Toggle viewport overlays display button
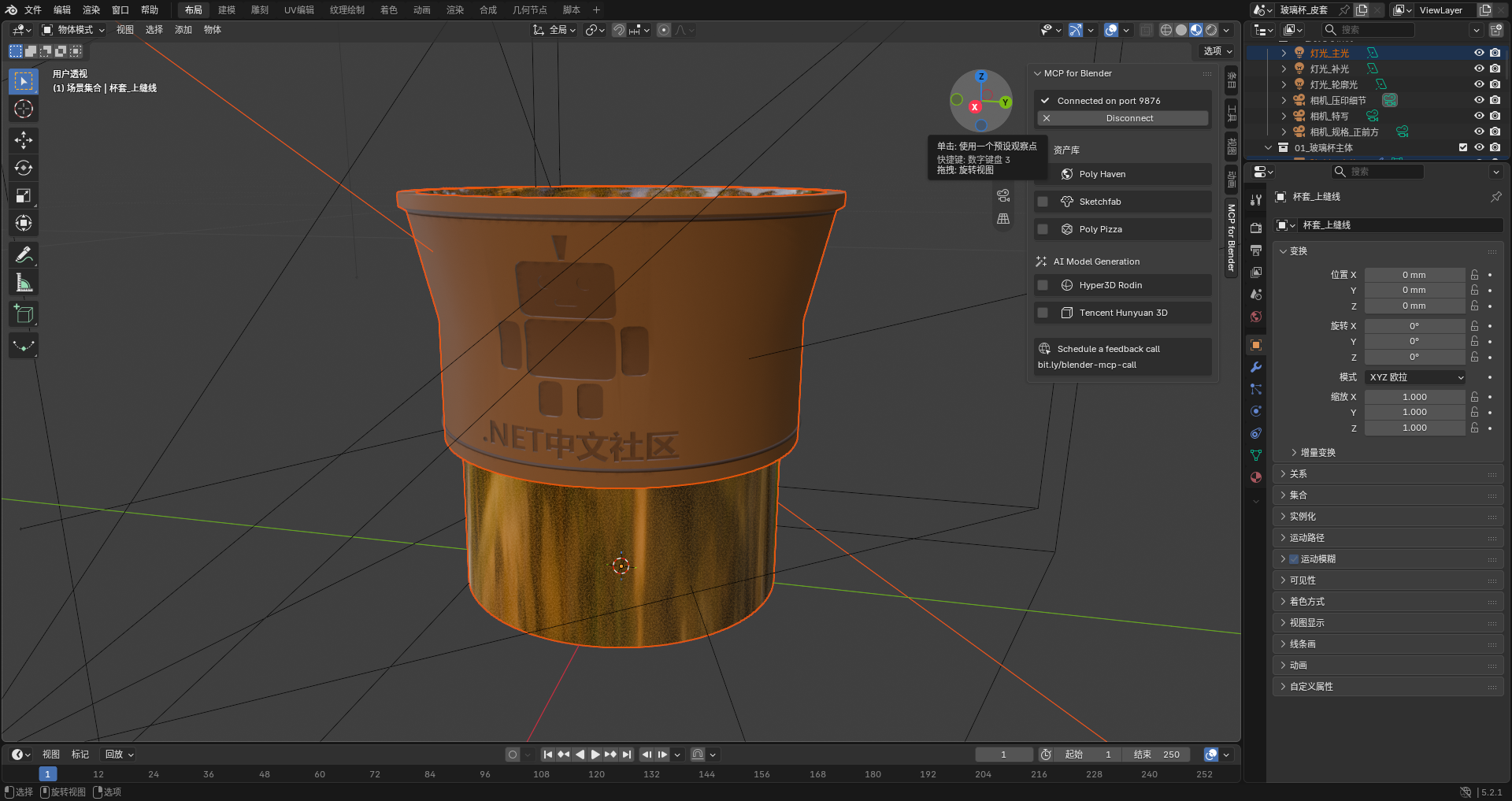 [1111, 30]
